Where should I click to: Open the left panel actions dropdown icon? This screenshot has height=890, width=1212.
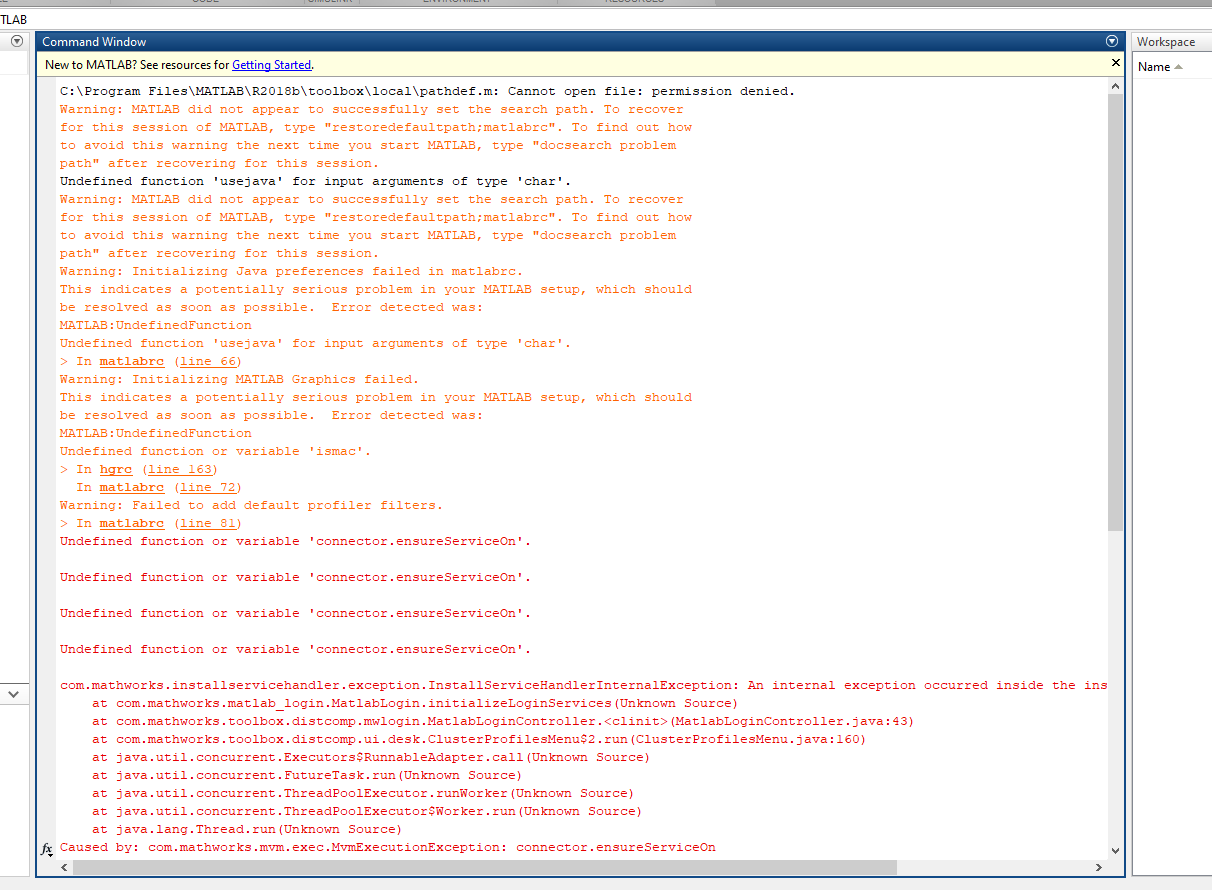pyautogui.click(x=17, y=41)
